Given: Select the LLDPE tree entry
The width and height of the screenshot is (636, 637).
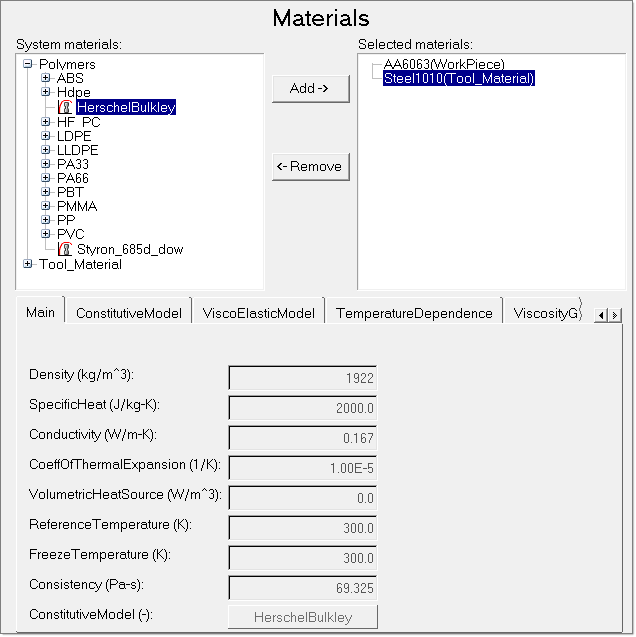Looking at the screenshot, I should click(78, 150).
